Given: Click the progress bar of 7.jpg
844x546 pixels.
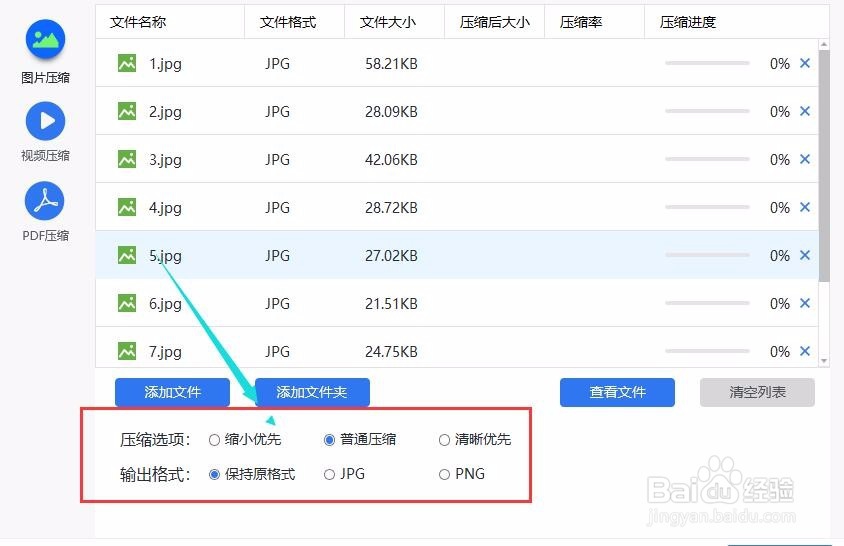Looking at the screenshot, I should pyautogui.click(x=707, y=351).
